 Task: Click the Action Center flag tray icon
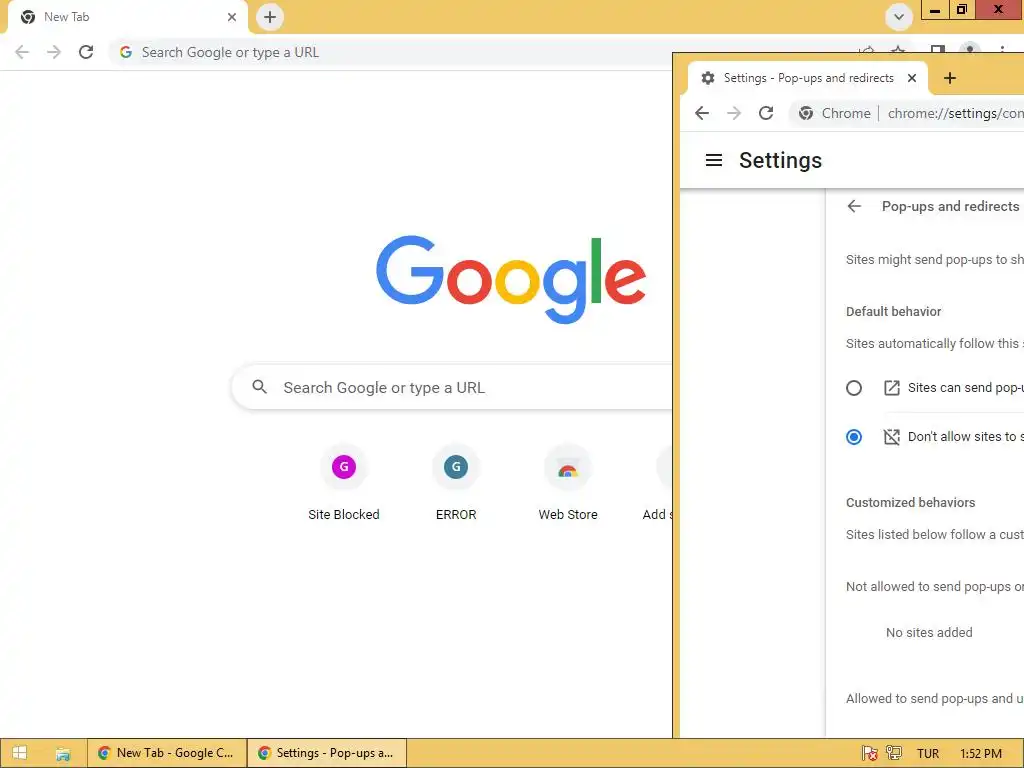coord(869,754)
